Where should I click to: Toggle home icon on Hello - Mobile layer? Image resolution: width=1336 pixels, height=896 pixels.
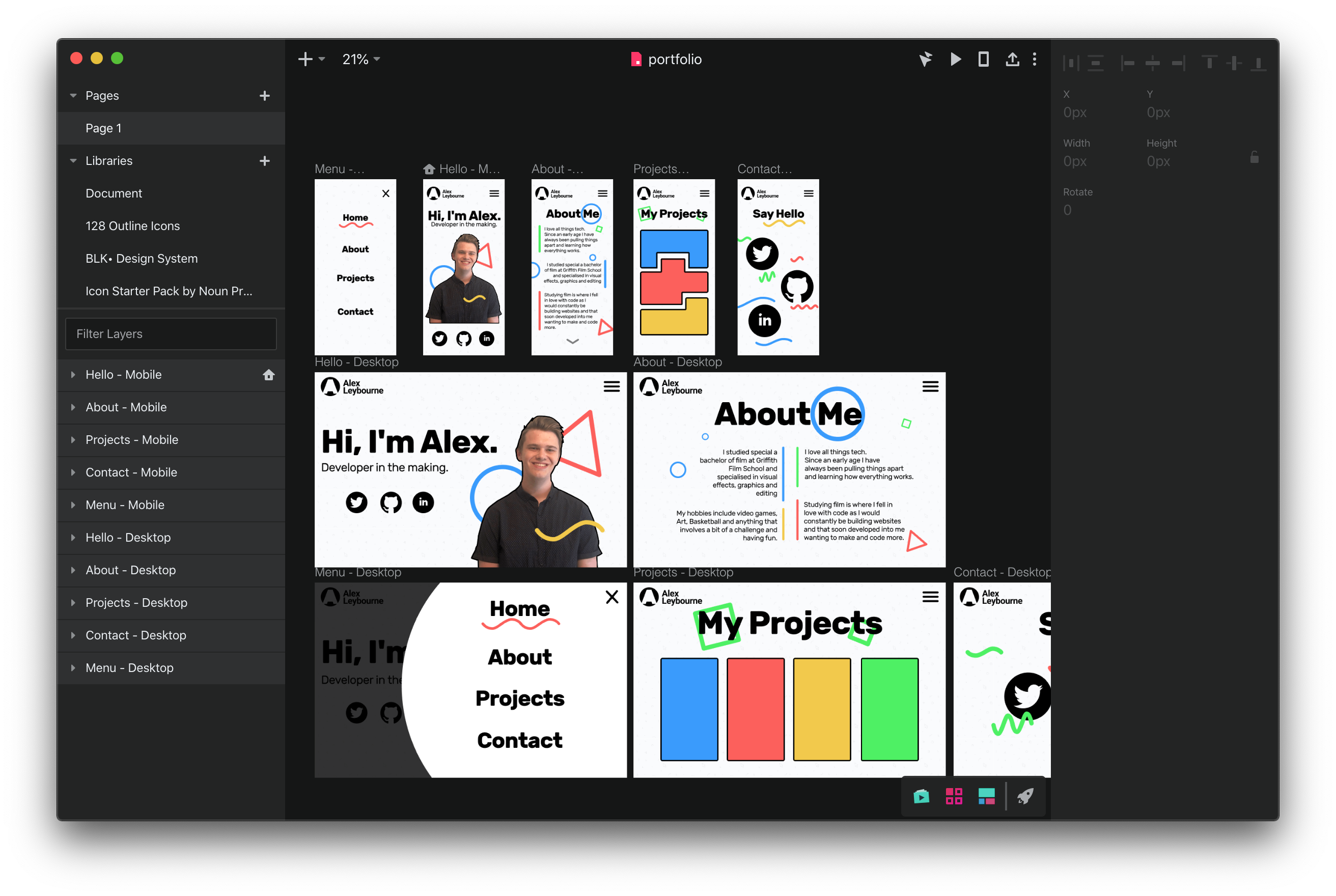pyautogui.click(x=268, y=375)
